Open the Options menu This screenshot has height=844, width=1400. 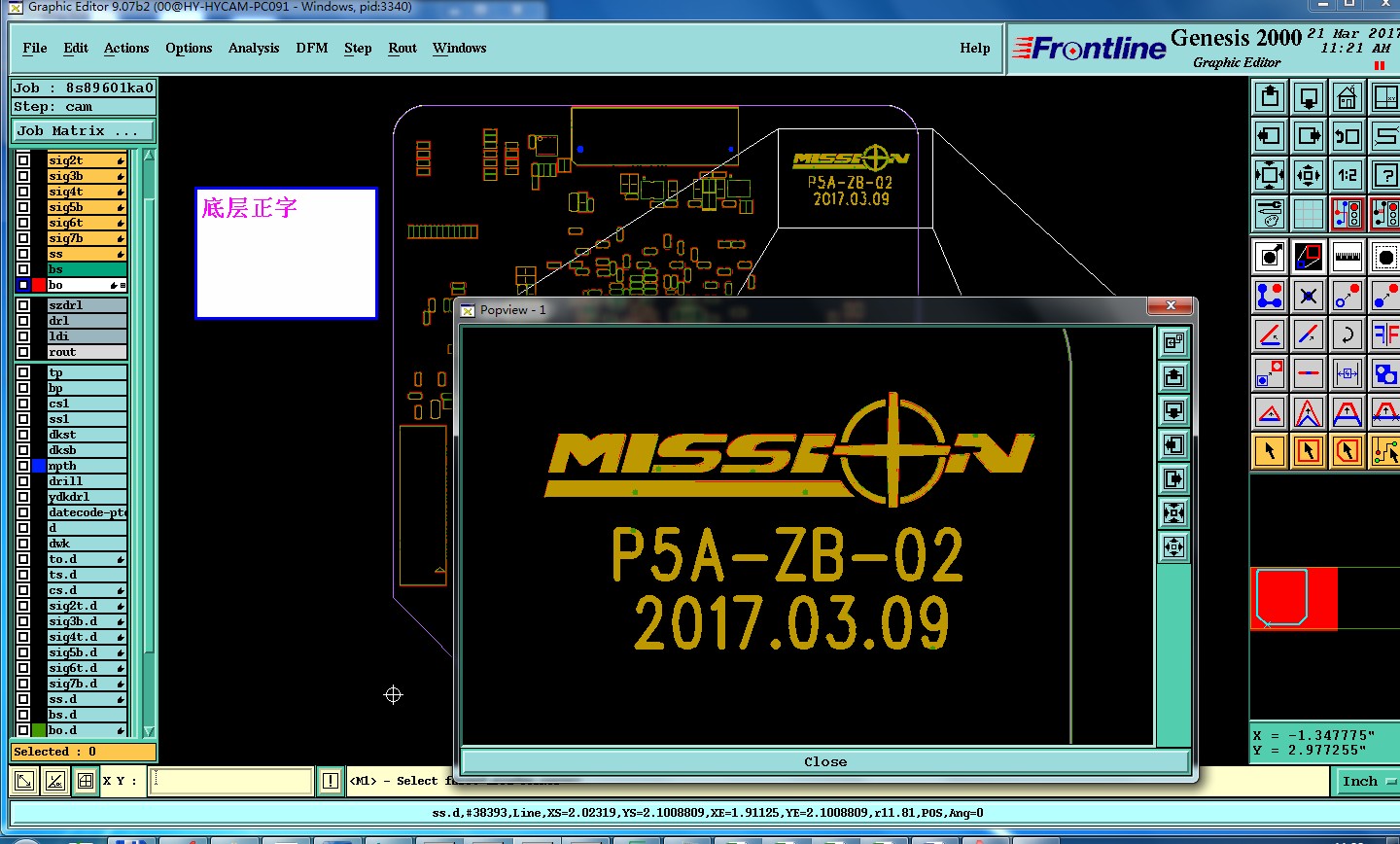point(189,48)
